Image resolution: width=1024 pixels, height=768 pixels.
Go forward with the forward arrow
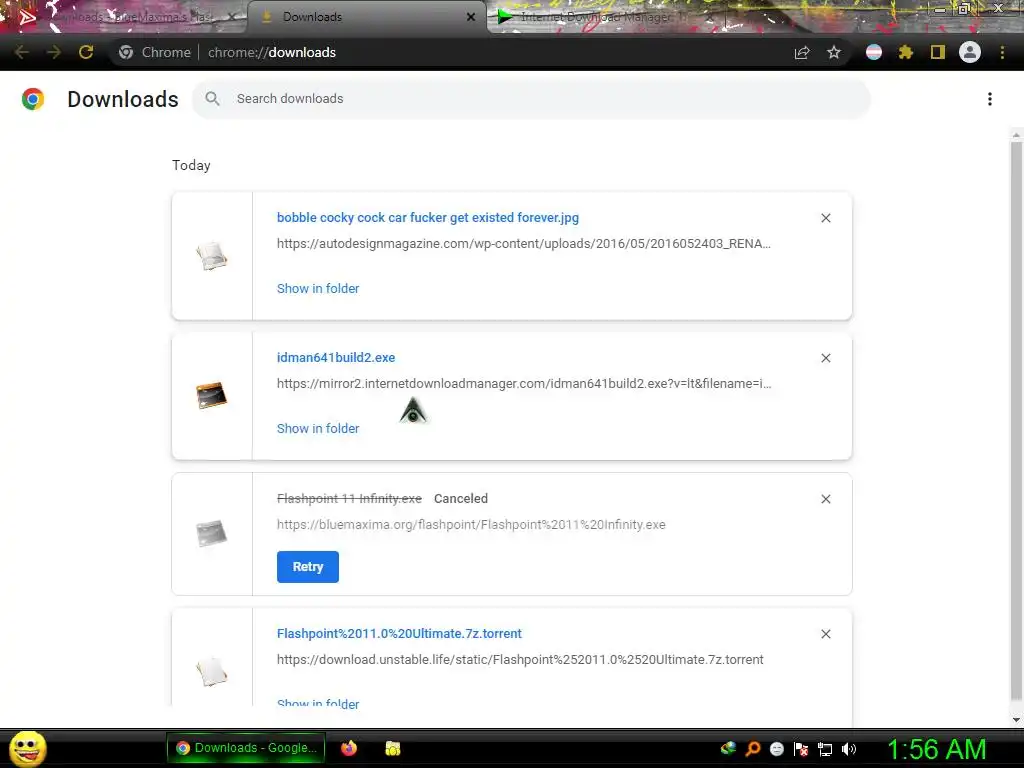(x=54, y=52)
